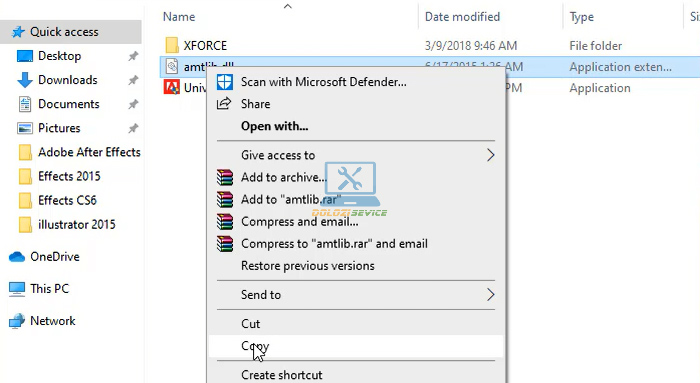Click the "File folder" type cell
The image size is (700, 383).
(x=596, y=46)
